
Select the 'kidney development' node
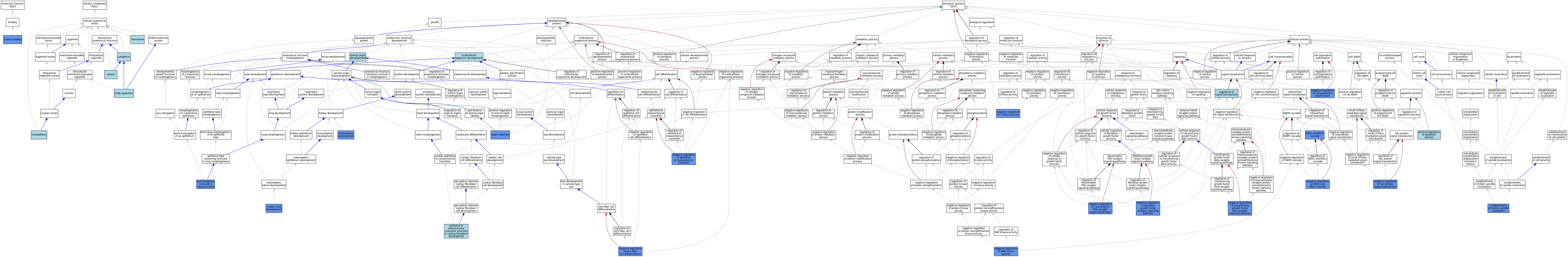point(331,113)
